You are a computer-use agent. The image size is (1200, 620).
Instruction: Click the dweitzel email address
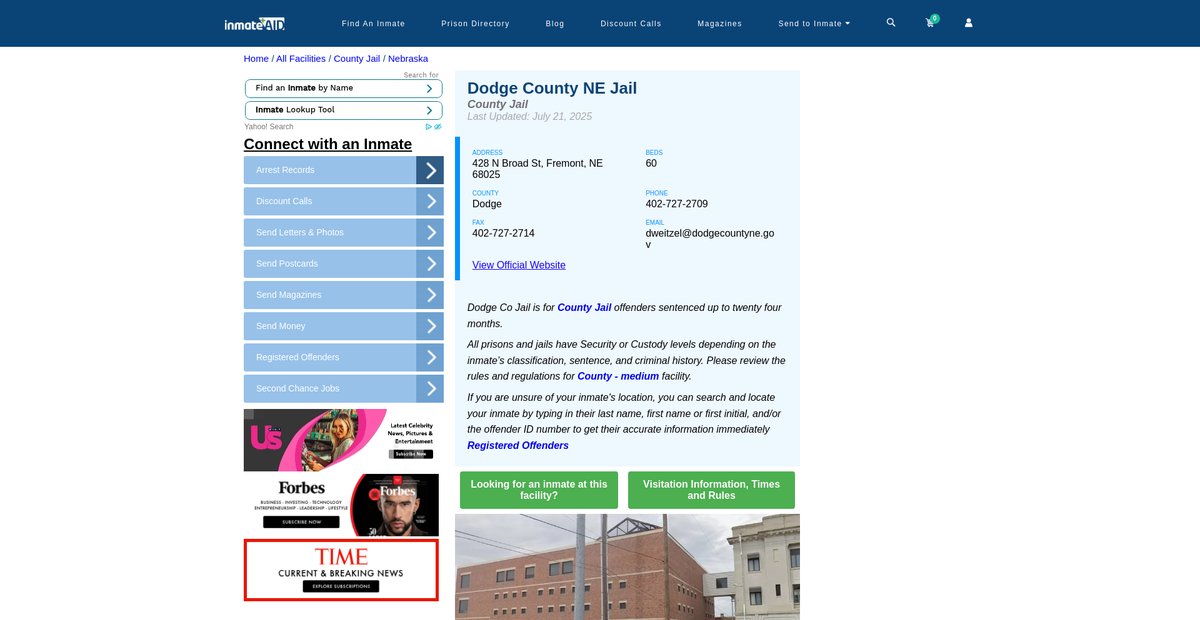(710, 239)
